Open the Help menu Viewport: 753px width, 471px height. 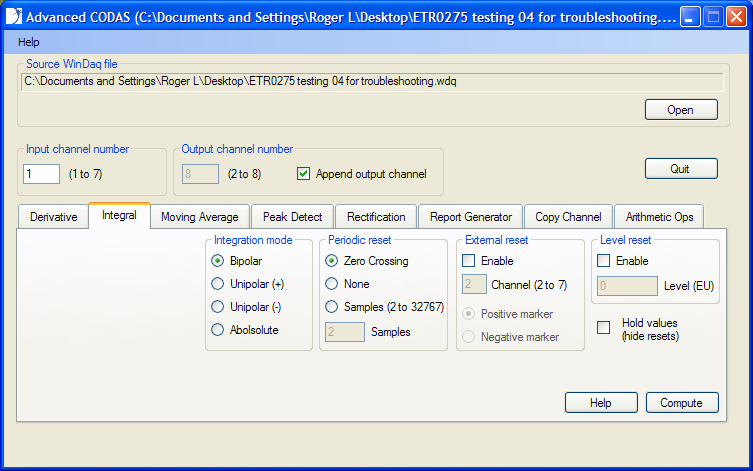(28, 42)
